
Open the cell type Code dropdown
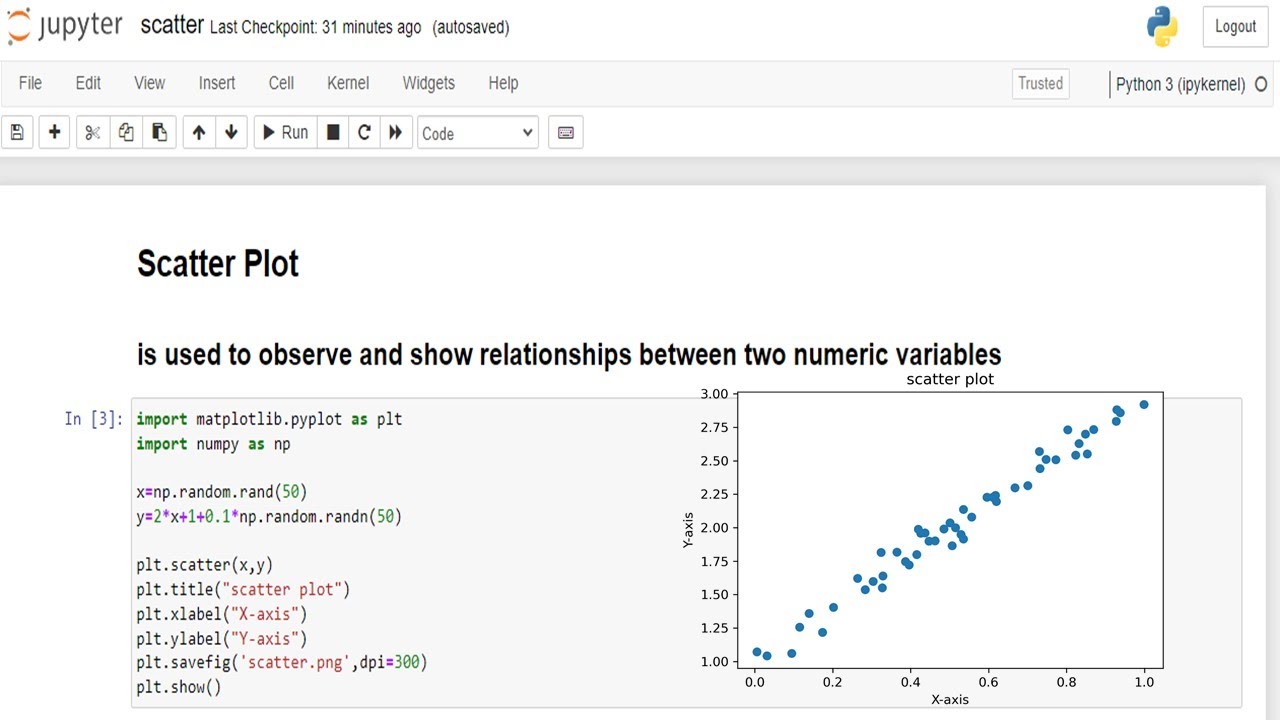pos(478,133)
